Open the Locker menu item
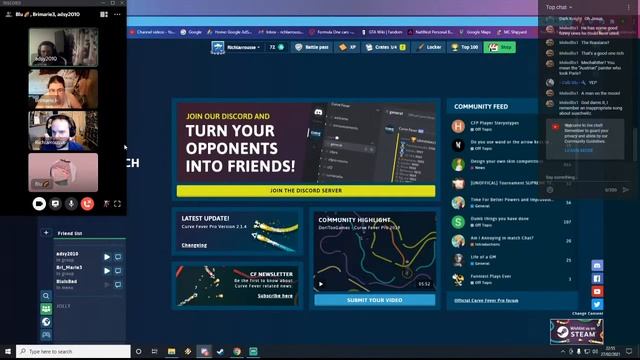 click(x=429, y=47)
